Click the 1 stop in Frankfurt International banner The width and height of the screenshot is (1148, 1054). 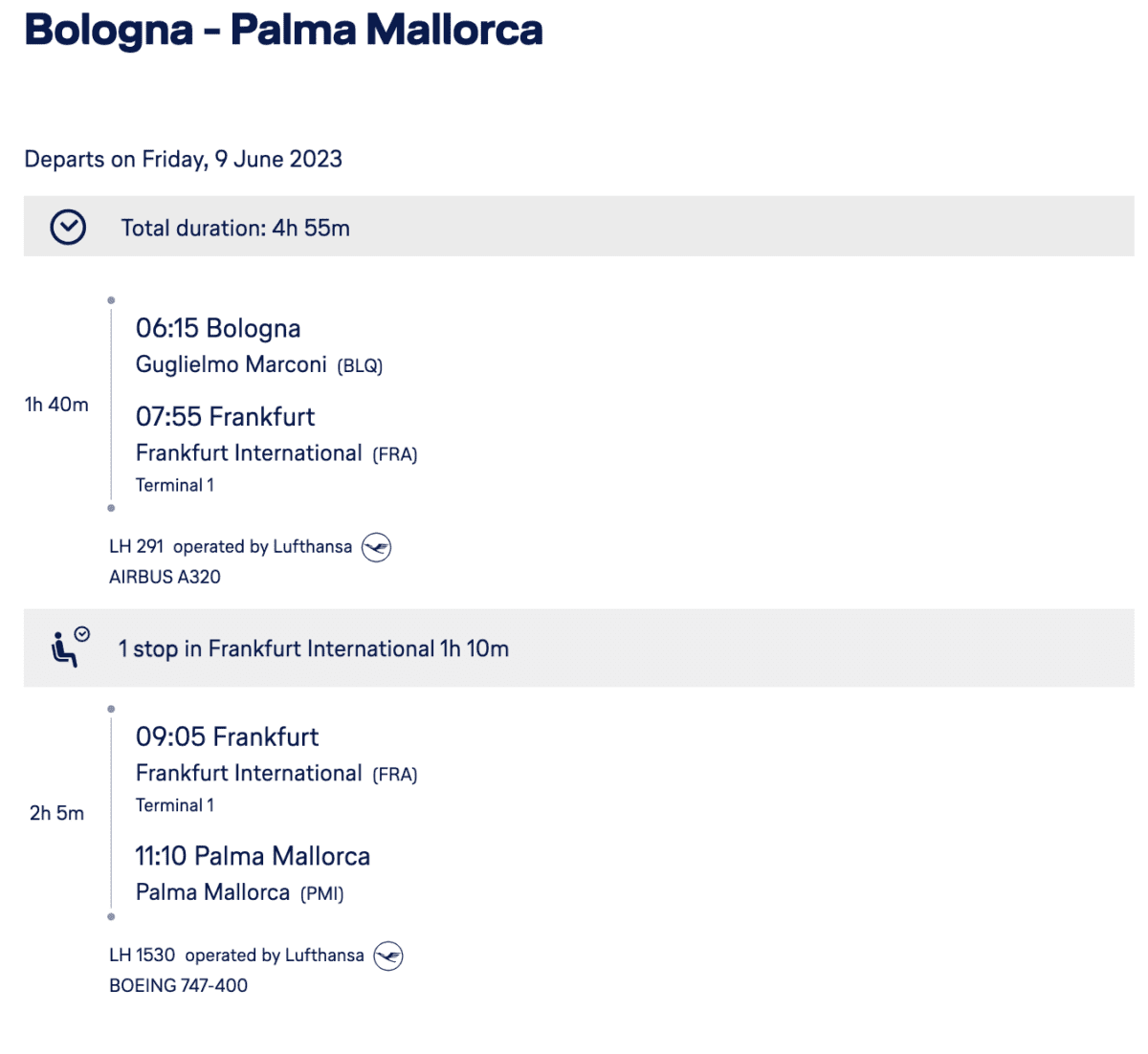click(x=579, y=648)
